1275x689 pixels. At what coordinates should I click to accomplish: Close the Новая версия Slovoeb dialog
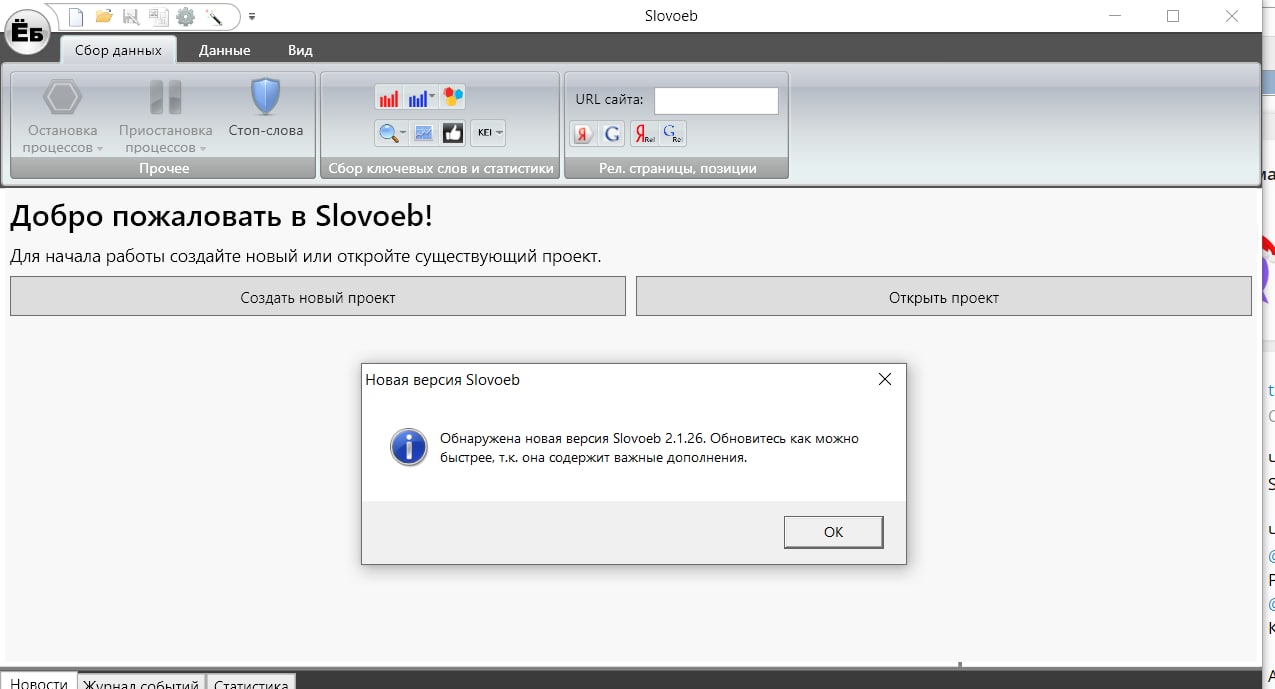884,380
